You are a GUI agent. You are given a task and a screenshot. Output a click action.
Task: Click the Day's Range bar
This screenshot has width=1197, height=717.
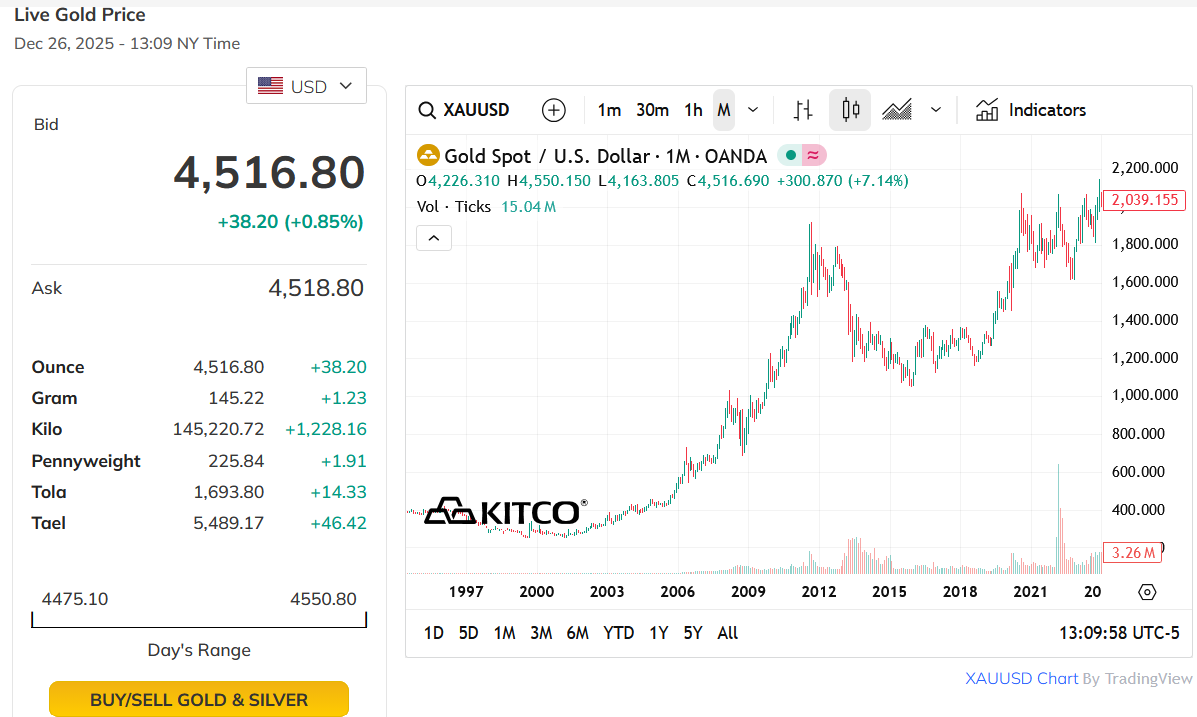pos(198,619)
